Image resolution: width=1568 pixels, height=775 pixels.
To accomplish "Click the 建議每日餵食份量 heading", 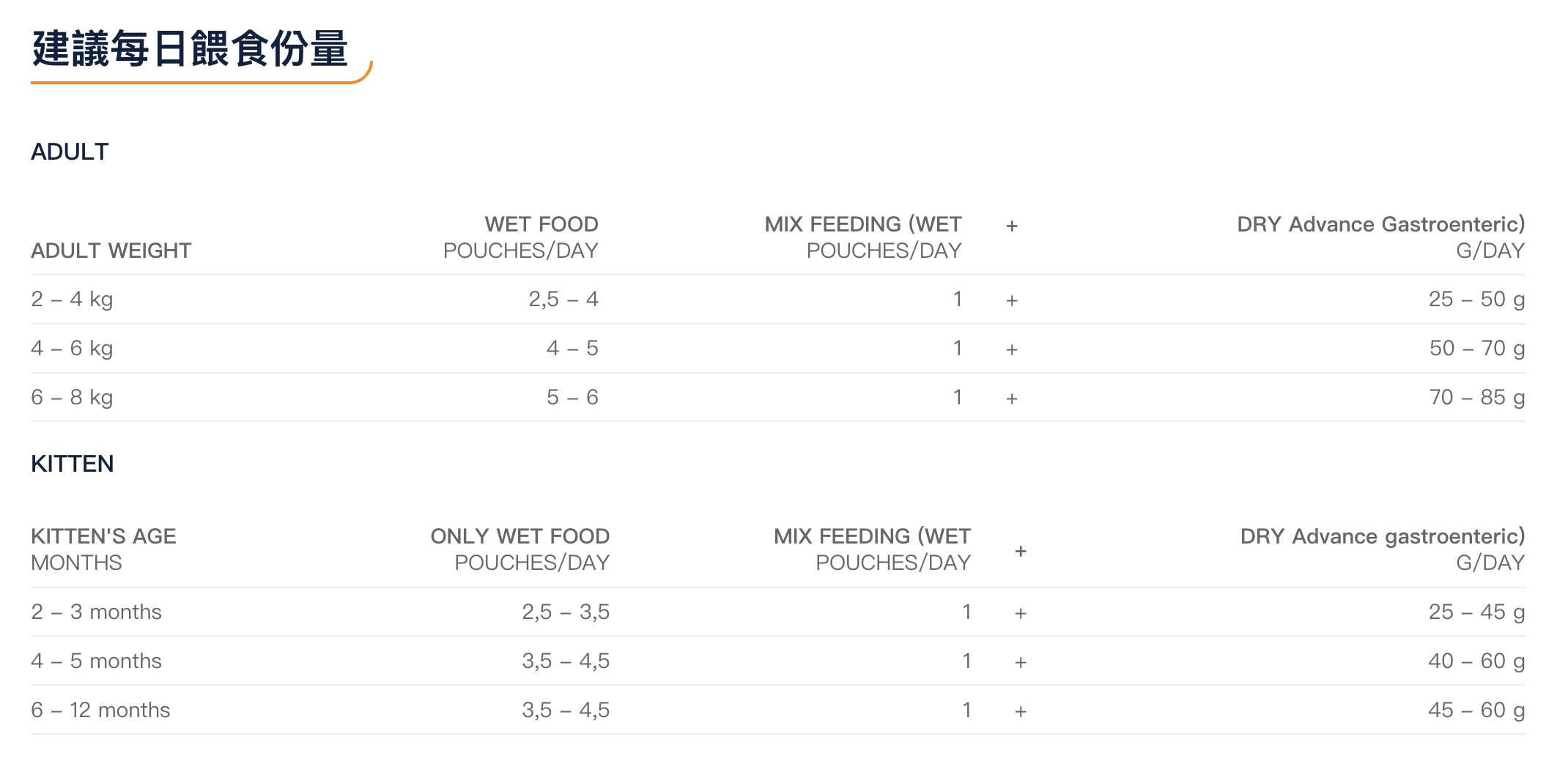I will point(190,49).
